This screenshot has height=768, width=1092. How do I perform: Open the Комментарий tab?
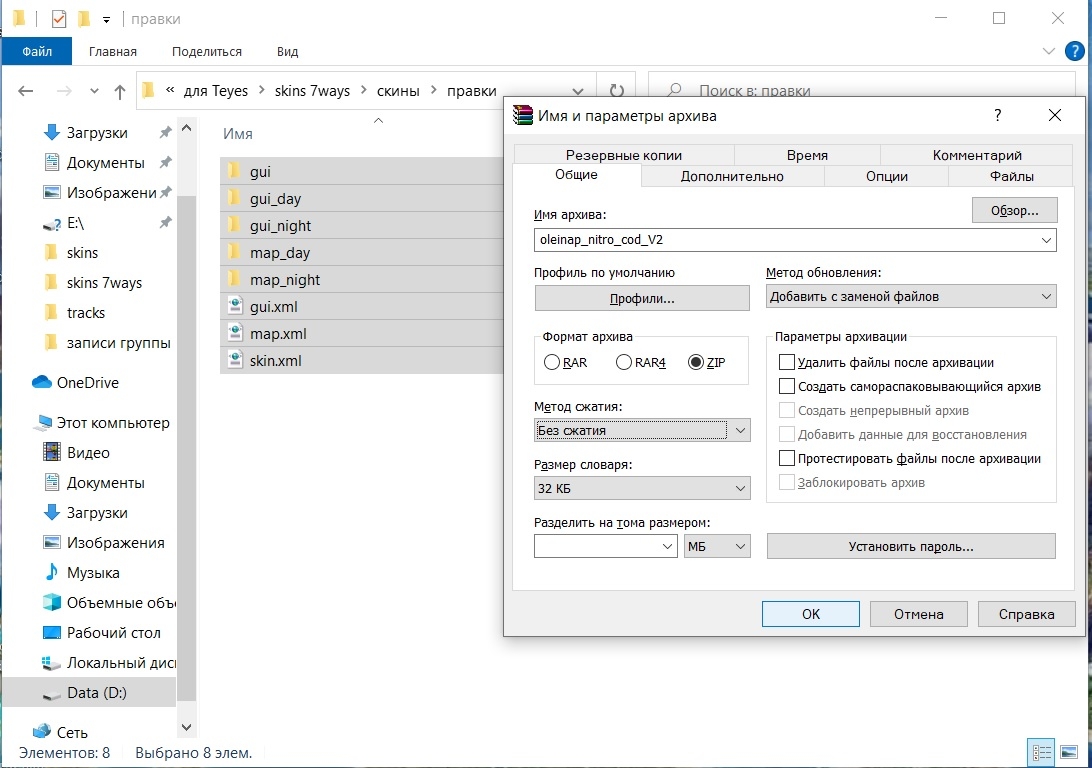click(976, 155)
